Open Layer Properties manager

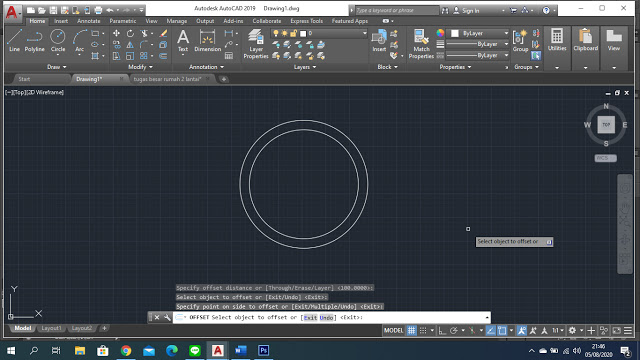point(256,44)
